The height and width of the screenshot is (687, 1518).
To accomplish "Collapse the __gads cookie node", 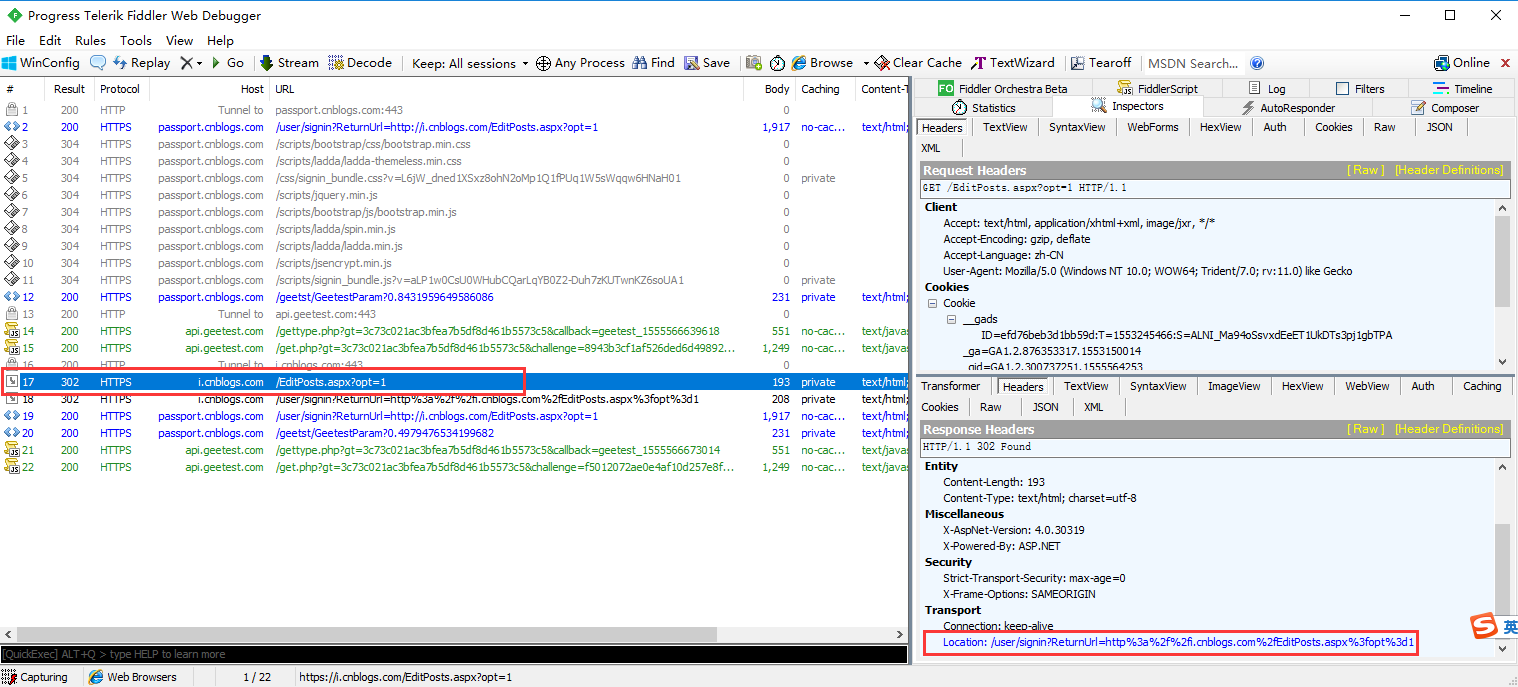I will point(952,319).
